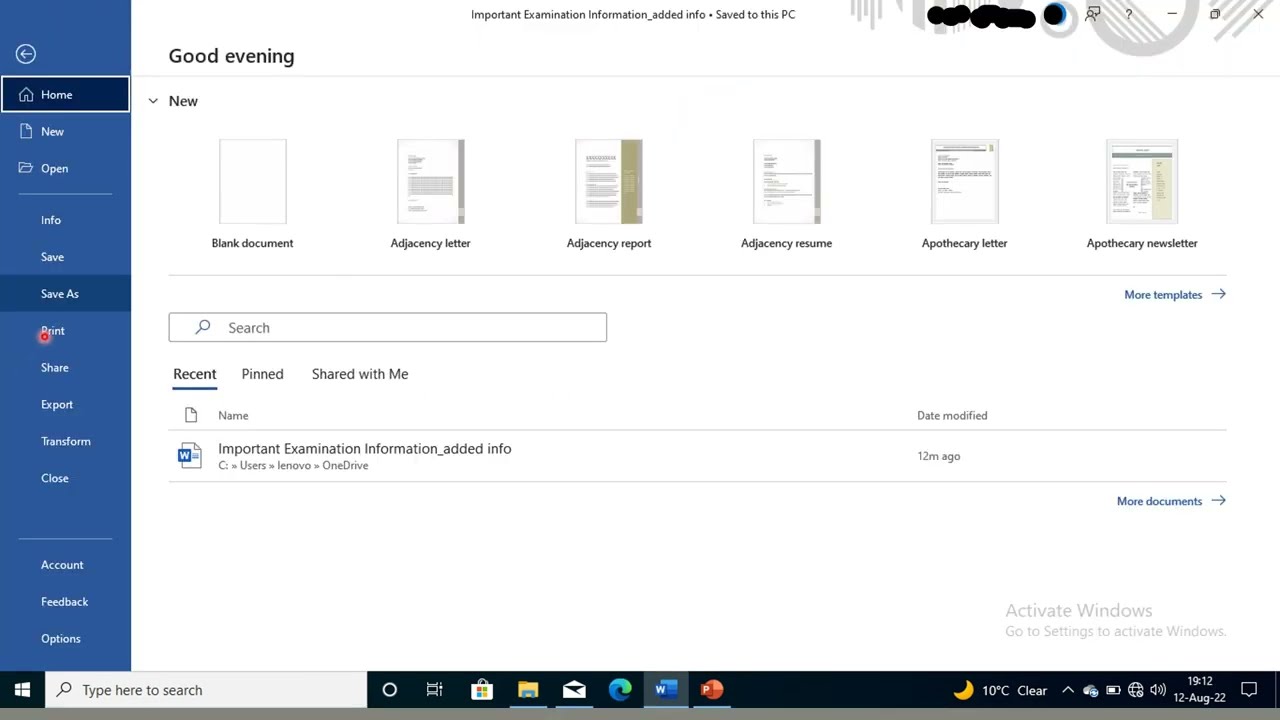Click the OneDrive cloud tray icon

[1090, 690]
